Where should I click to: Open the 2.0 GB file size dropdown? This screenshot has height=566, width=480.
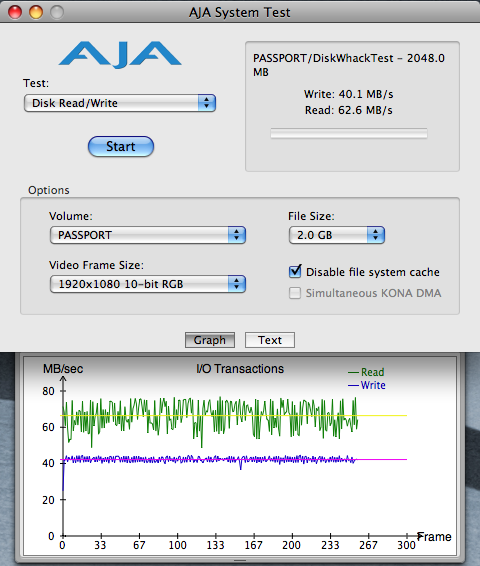coord(337,235)
